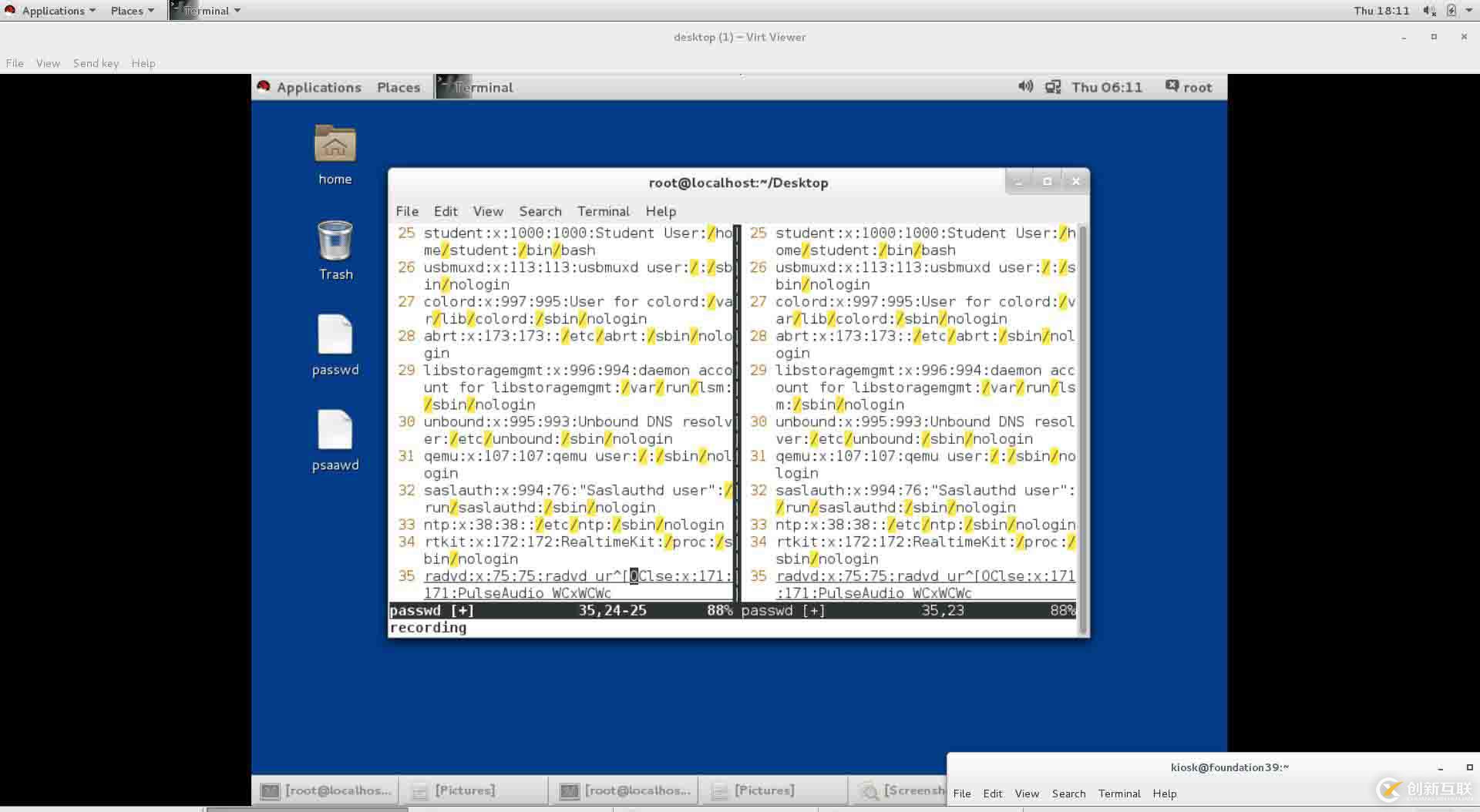The height and width of the screenshot is (812, 1480).
Task: Click the guest volume speaker icon
Action: coord(1025,87)
